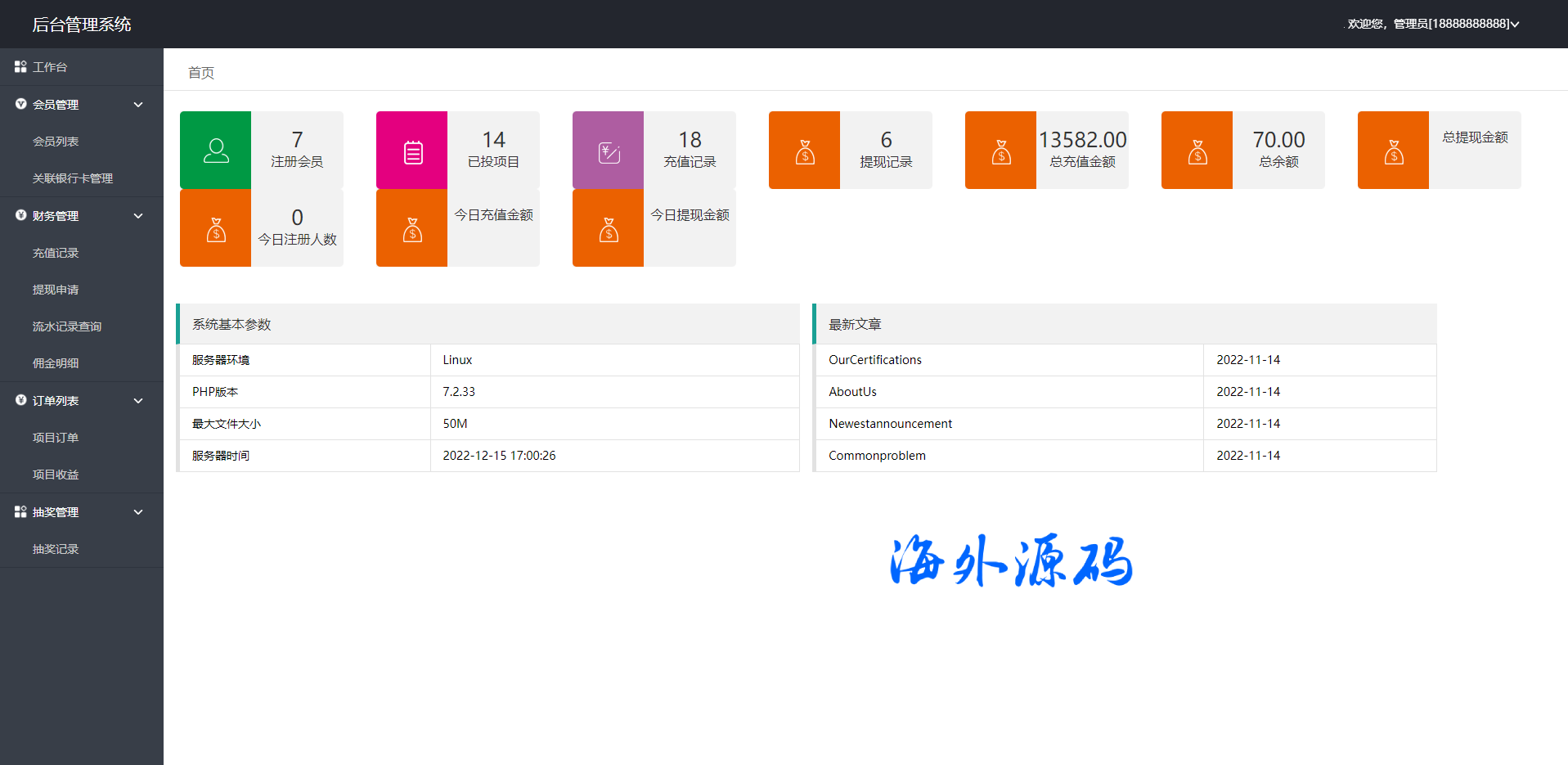The height and width of the screenshot is (765, 1568).
Task: Click the money bag icon for 今日提现金额
Action: 609,230
